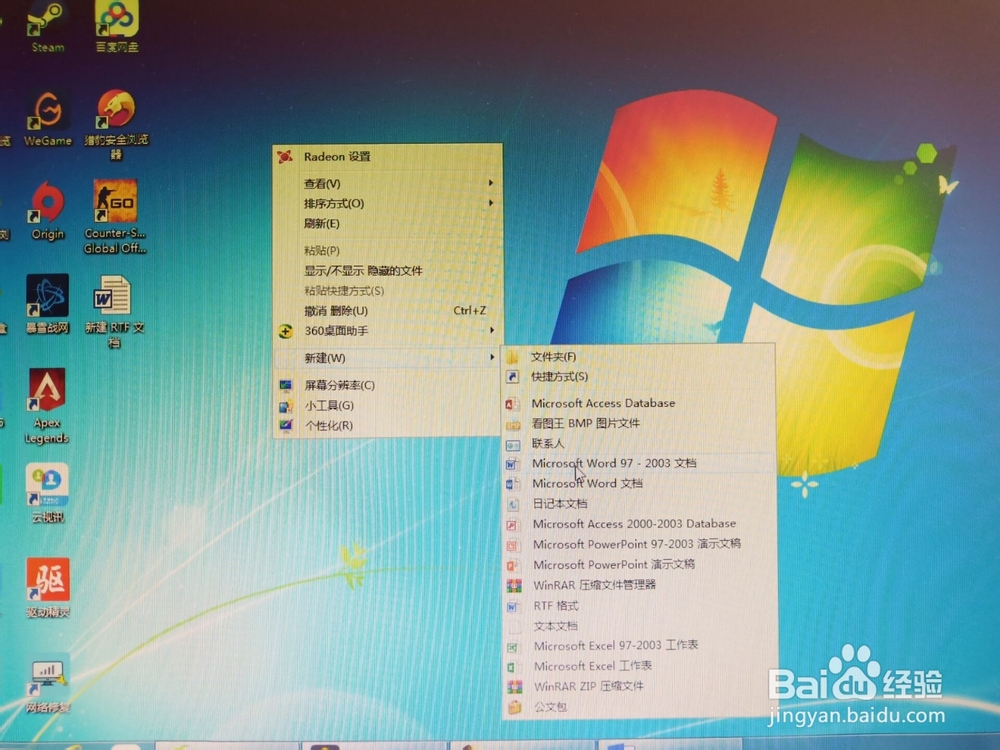Click the WinRAR 压缩文件管理器 icon

[514, 585]
